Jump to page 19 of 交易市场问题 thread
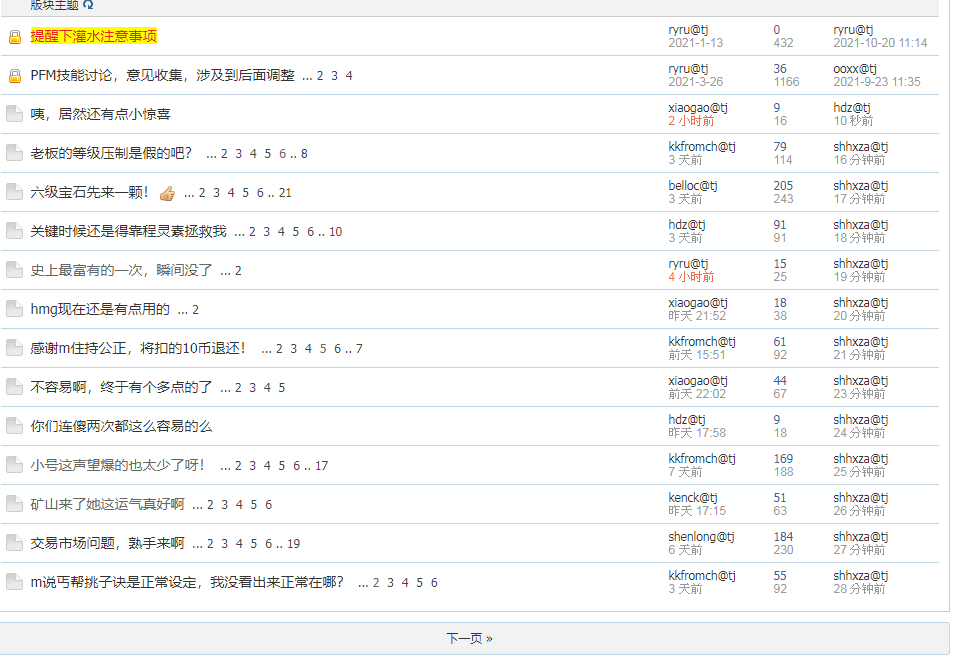The width and height of the screenshot is (975, 659). [x=293, y=544]
